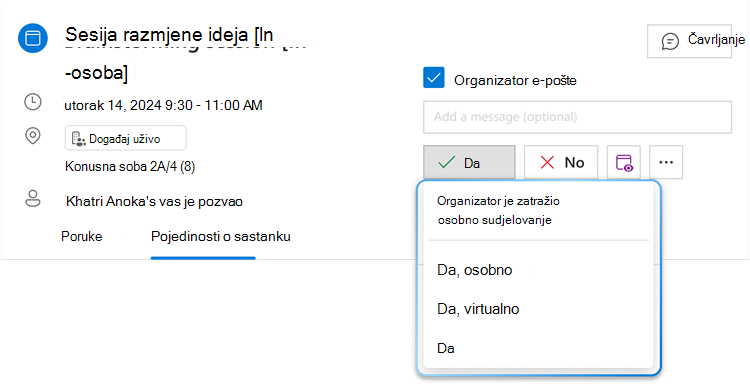Click the Događaj uživo badge
This screenshot has height=387, width=750.
pyautogui.click(x=125, y=138)
